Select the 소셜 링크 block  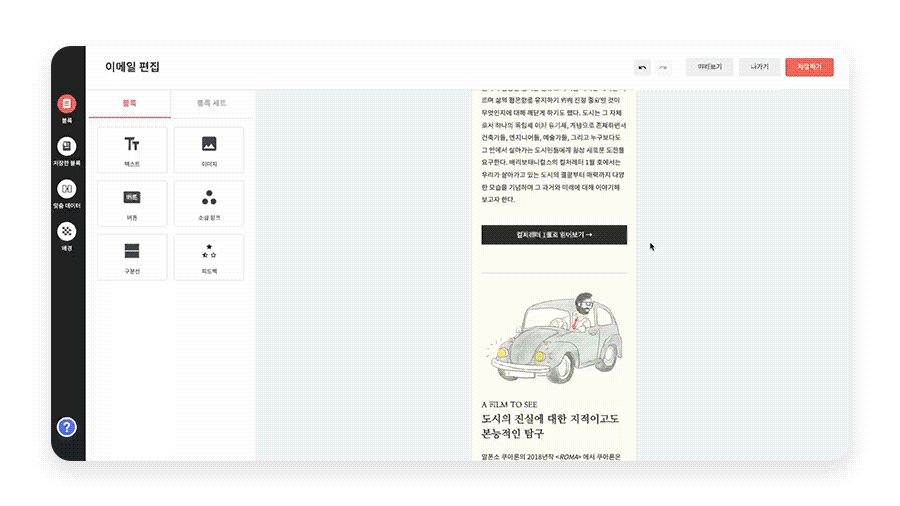click(209, 203)
